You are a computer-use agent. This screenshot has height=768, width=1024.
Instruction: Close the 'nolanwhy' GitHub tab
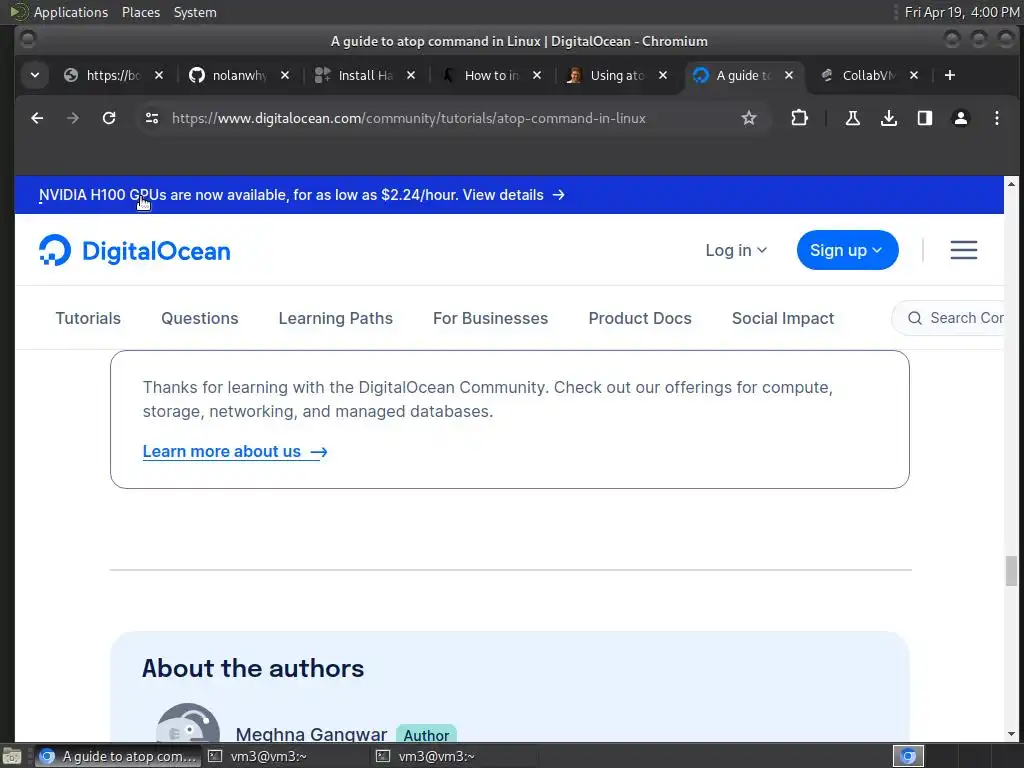[x=285, y=75]
